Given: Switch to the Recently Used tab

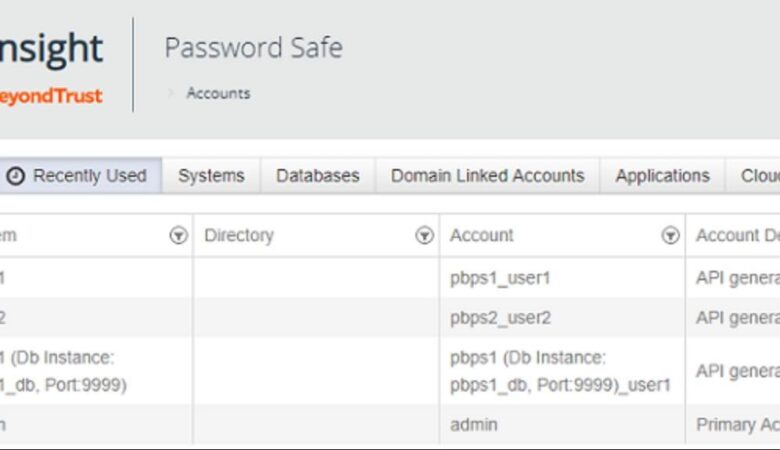Looking at the screenshot, I should click(80, 176).
